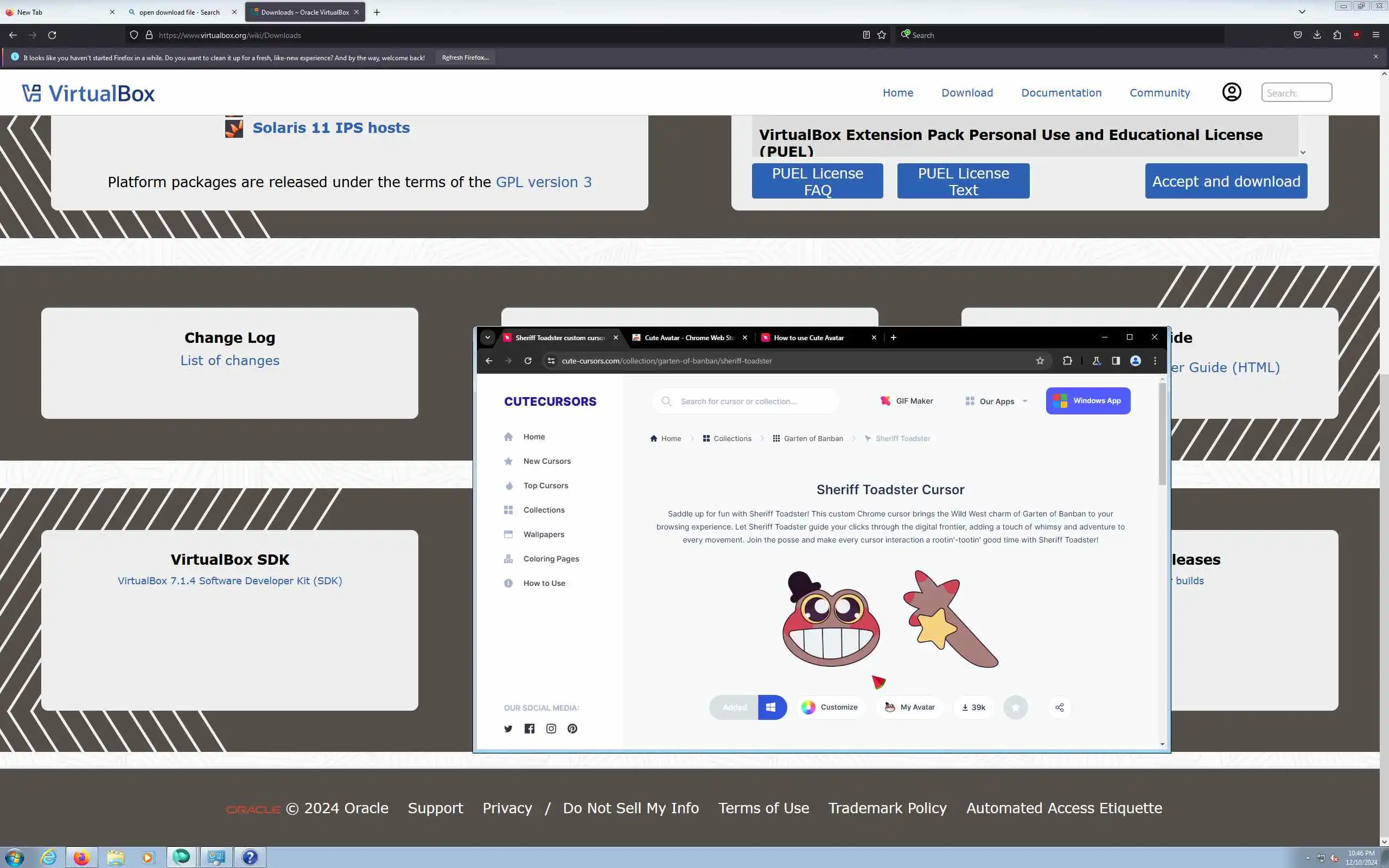This screenshot has height=868, width=1389.
Task: Click the cursor or collection search field
Action: pyautogui.click(x=746, y=401)
